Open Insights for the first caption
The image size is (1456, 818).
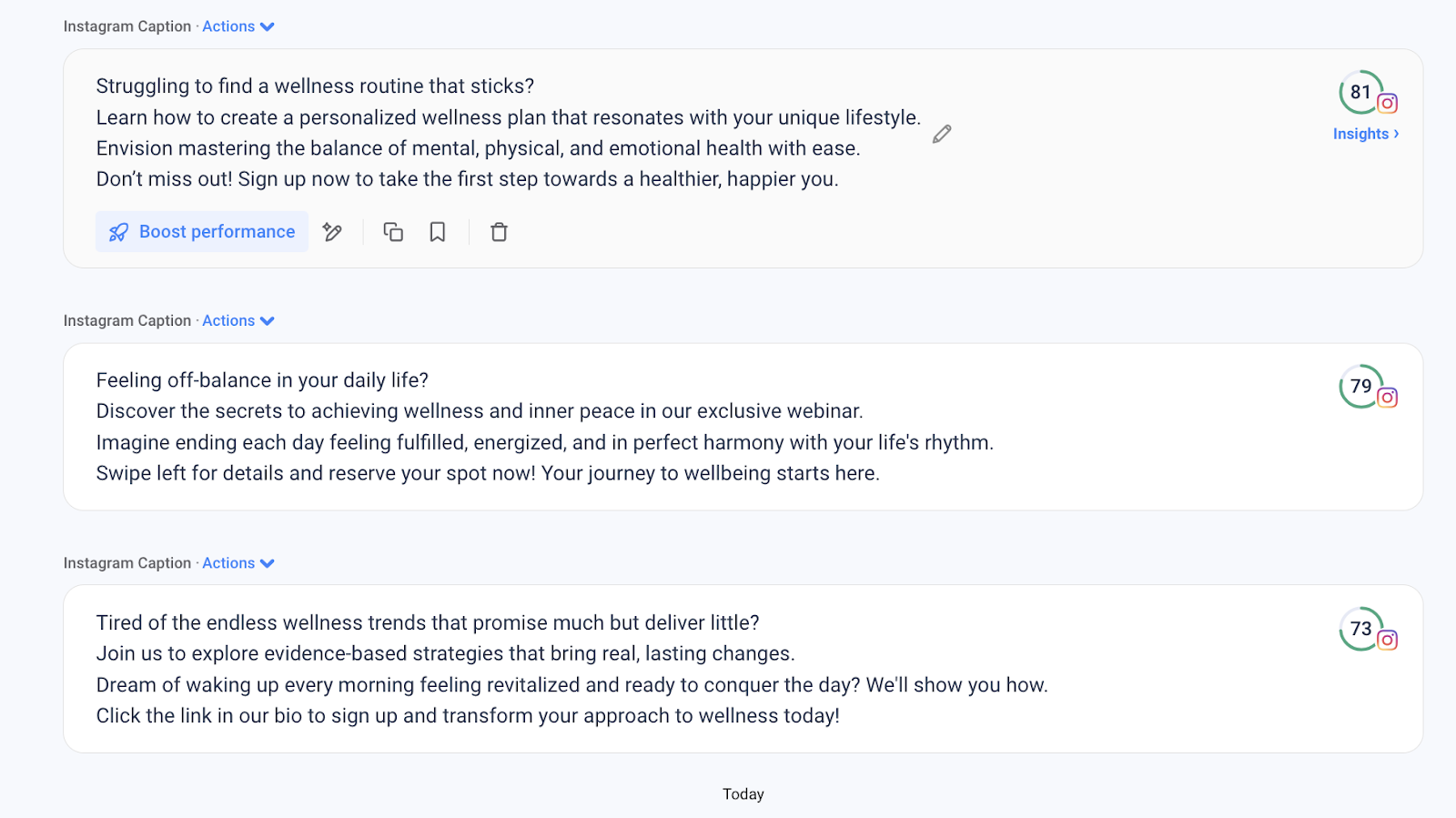(1360, 134)
